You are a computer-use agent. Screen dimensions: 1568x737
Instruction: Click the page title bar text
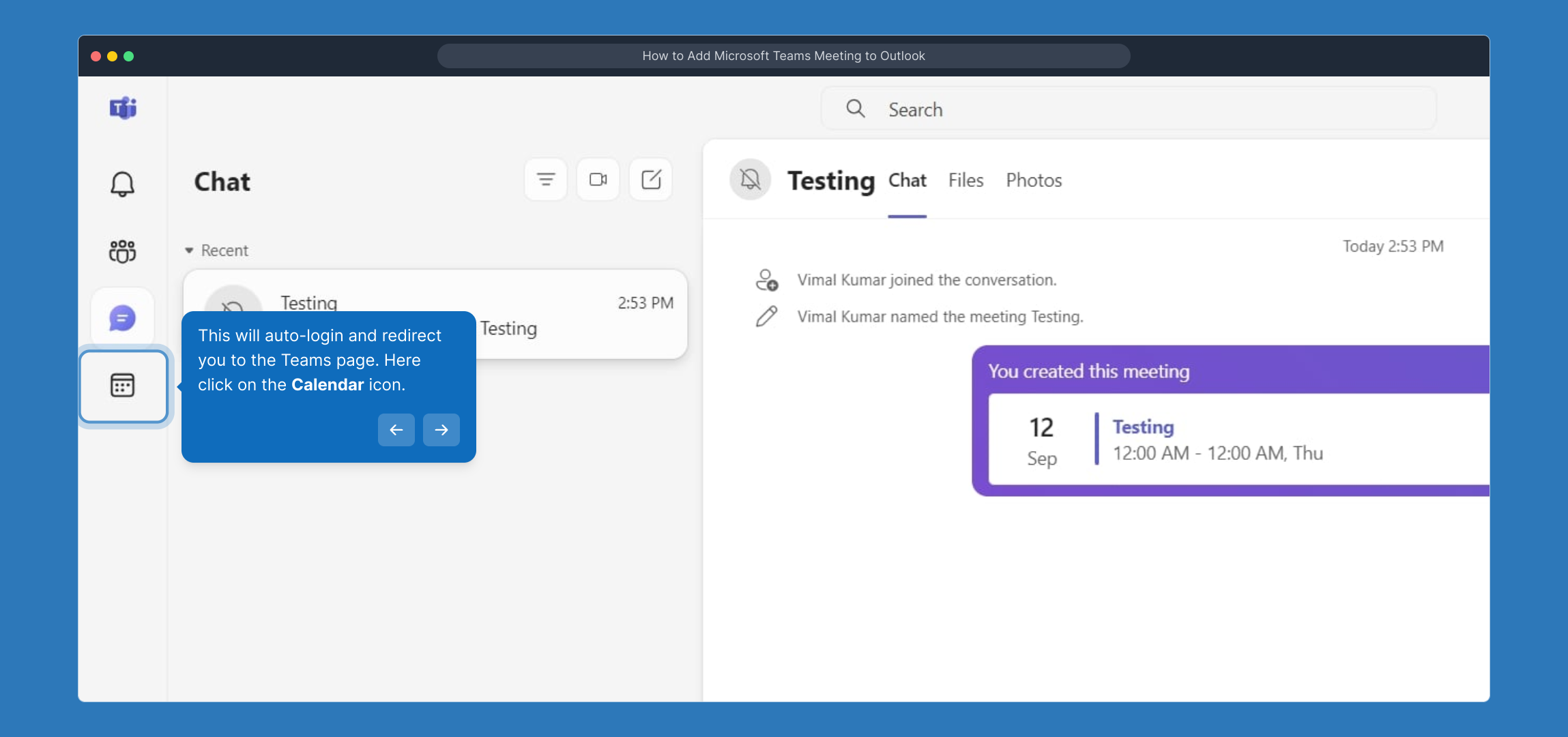point(783,56)
